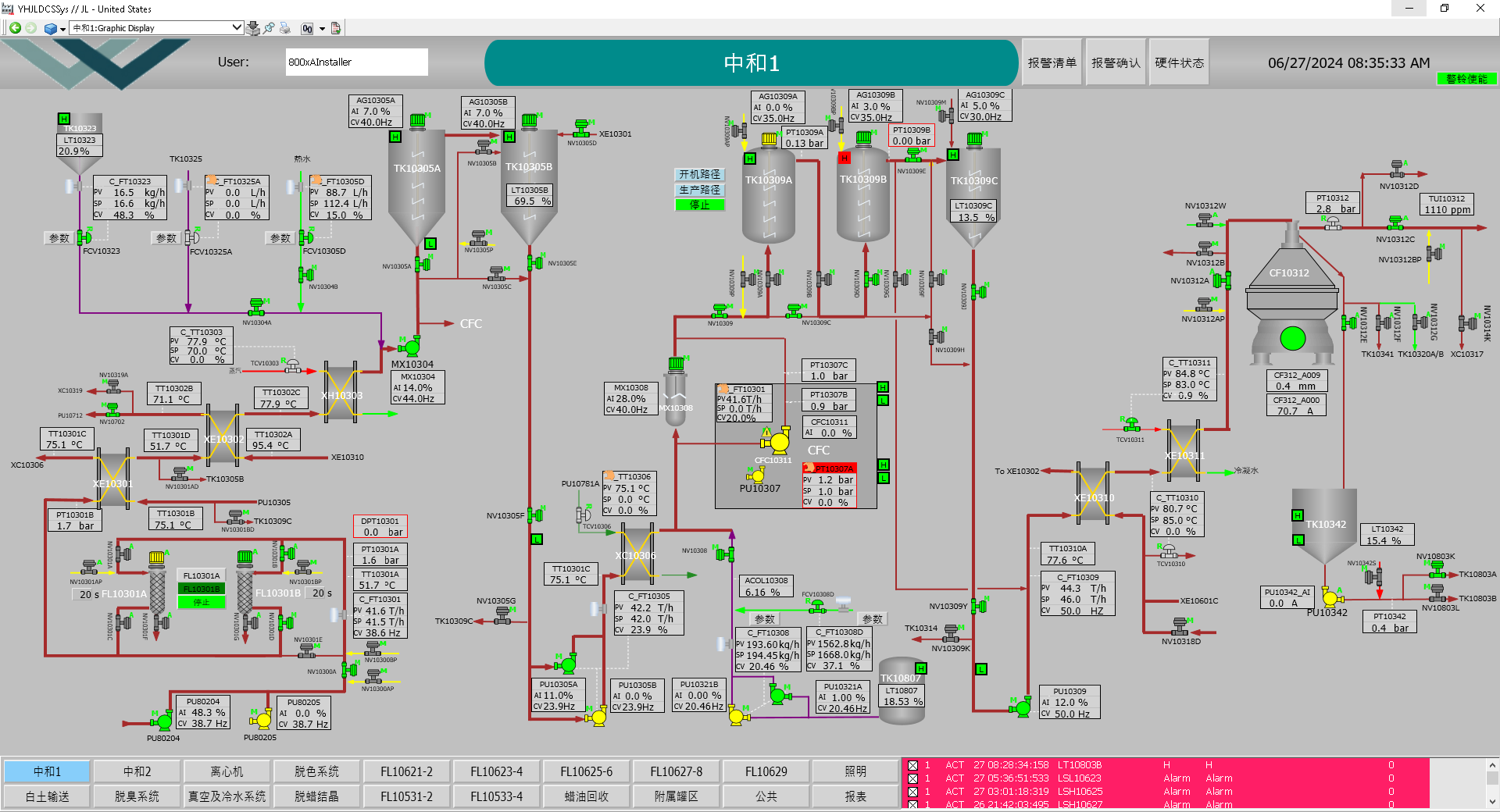Click the download-to-tray toolbar icon
The height and width of the screenshot is (812, 1500).
click(x=253, y=28)
